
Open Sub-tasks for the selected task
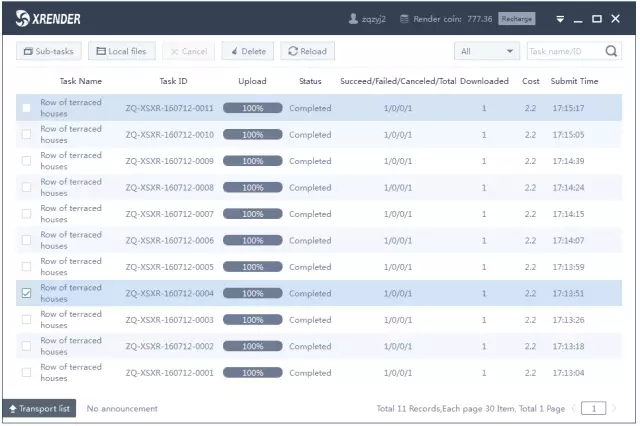click(x=49, y=51)
